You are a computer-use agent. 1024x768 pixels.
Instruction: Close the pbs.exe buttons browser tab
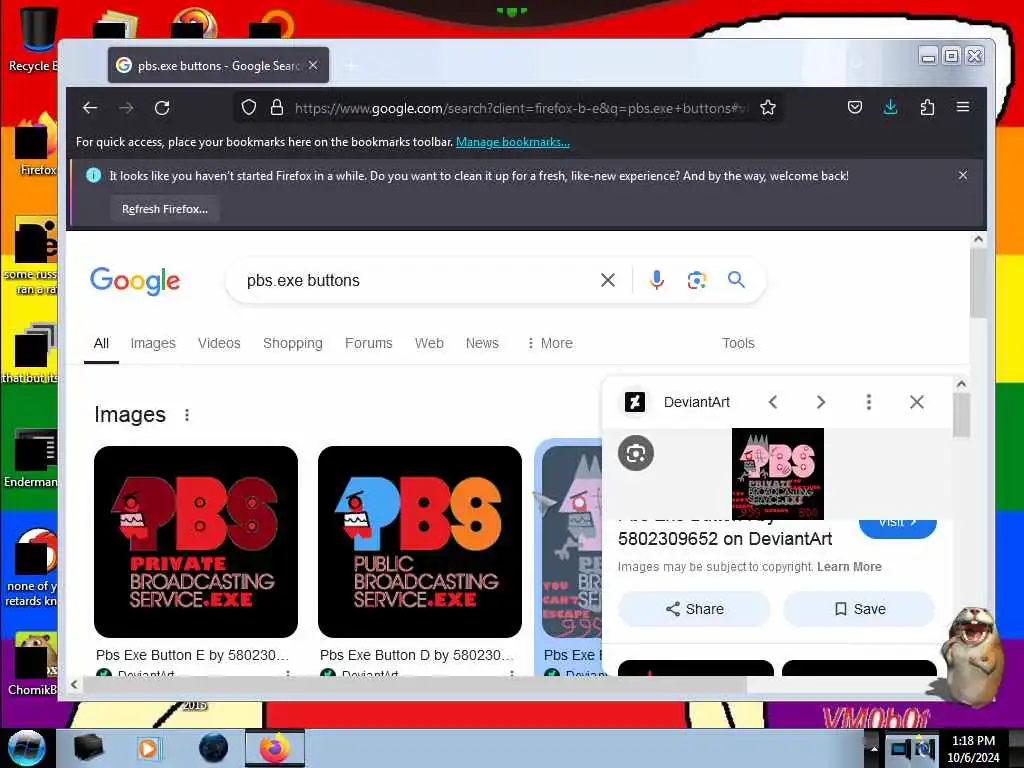[x=313, y=65]
